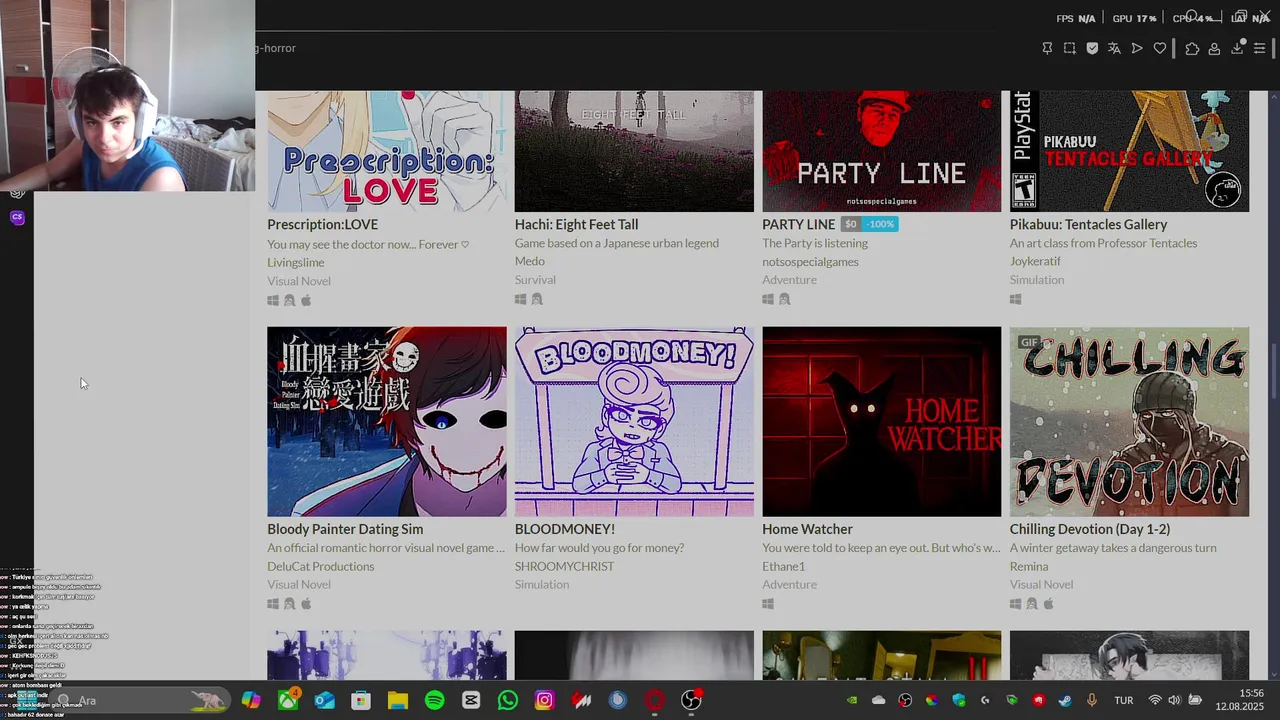Click the snapshot selection icon in toolbar
Viewport: 1280px width, 720px height.
(x=1070, y=48)
